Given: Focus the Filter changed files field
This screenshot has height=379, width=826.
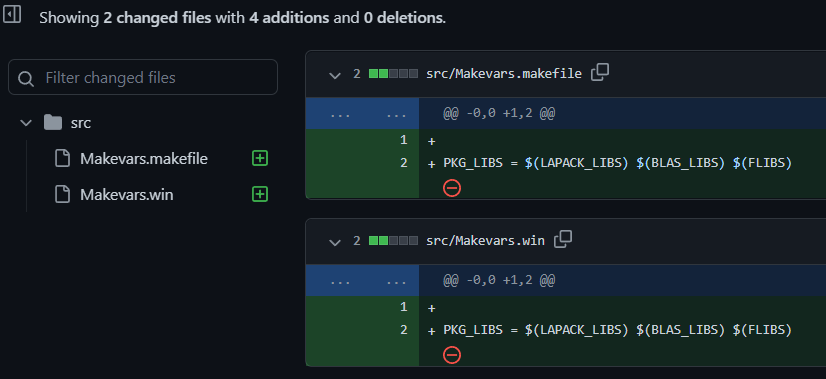Looking at the screenshot, I should pyautogui.click(x=143, y=77).
